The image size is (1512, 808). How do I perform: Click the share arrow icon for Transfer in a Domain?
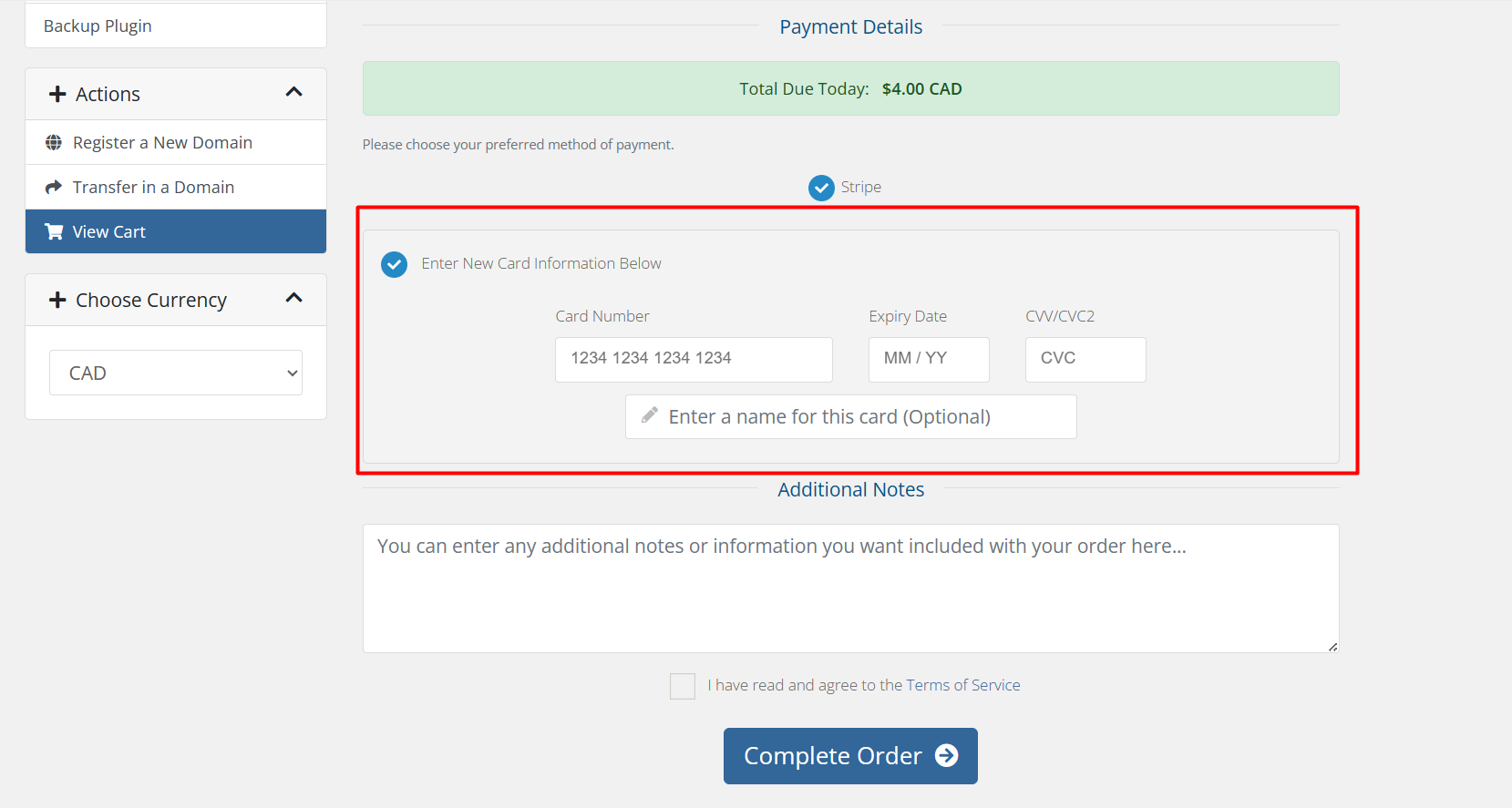click(x=54, y=187)
